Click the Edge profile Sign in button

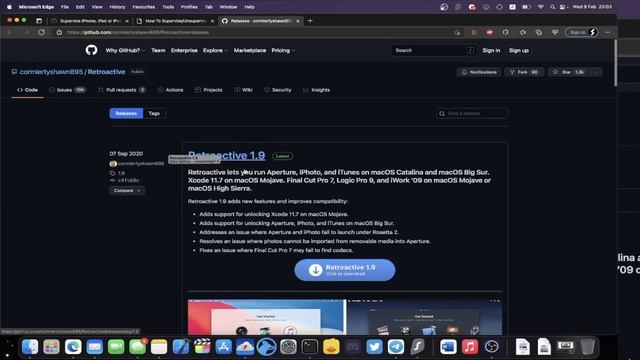[582, 32]
